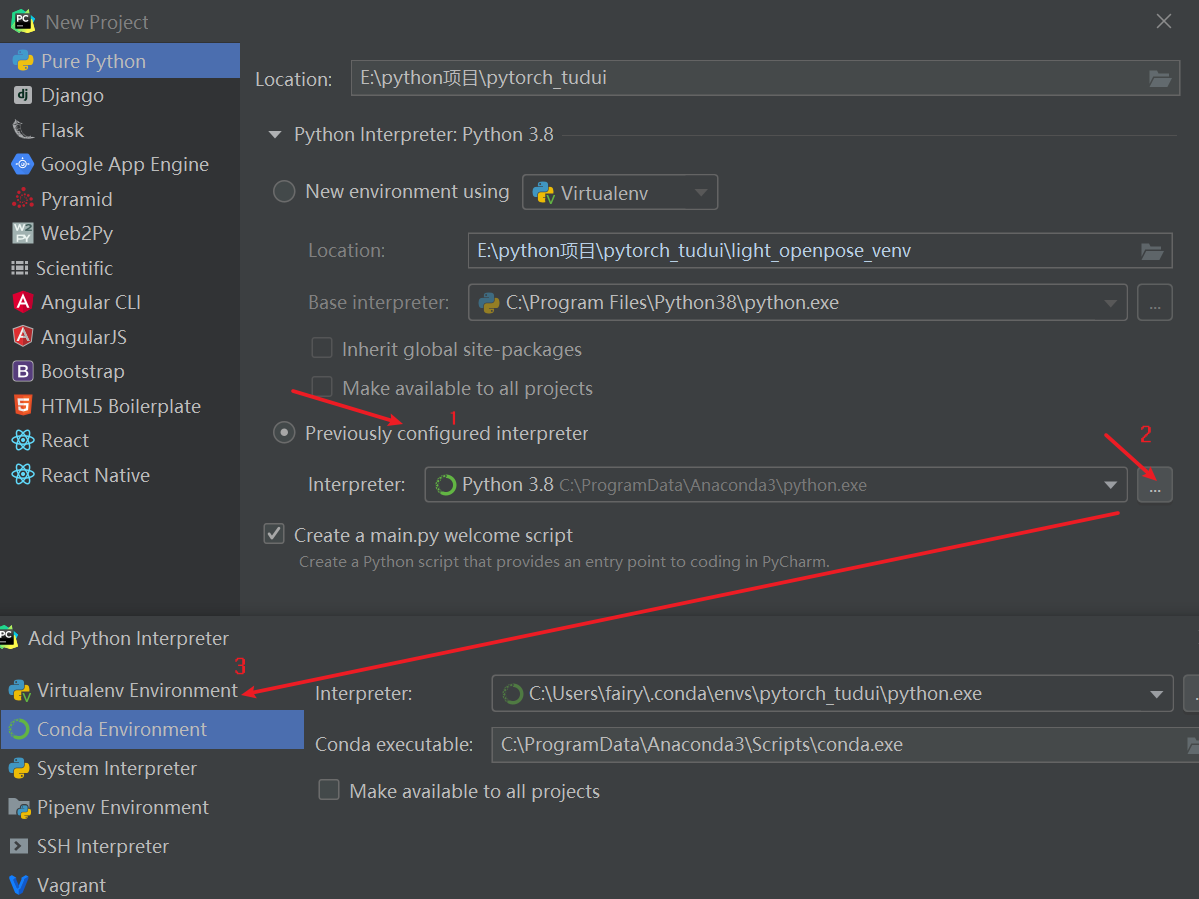
Task: Toggle Make available to all projects in Add Interpreter
Action: pos(329,790)
